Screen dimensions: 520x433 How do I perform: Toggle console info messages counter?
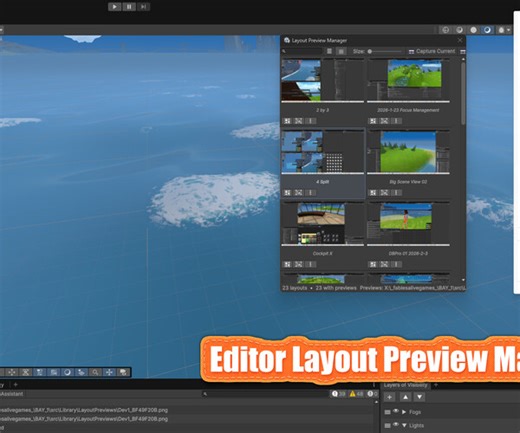[338, 394]
